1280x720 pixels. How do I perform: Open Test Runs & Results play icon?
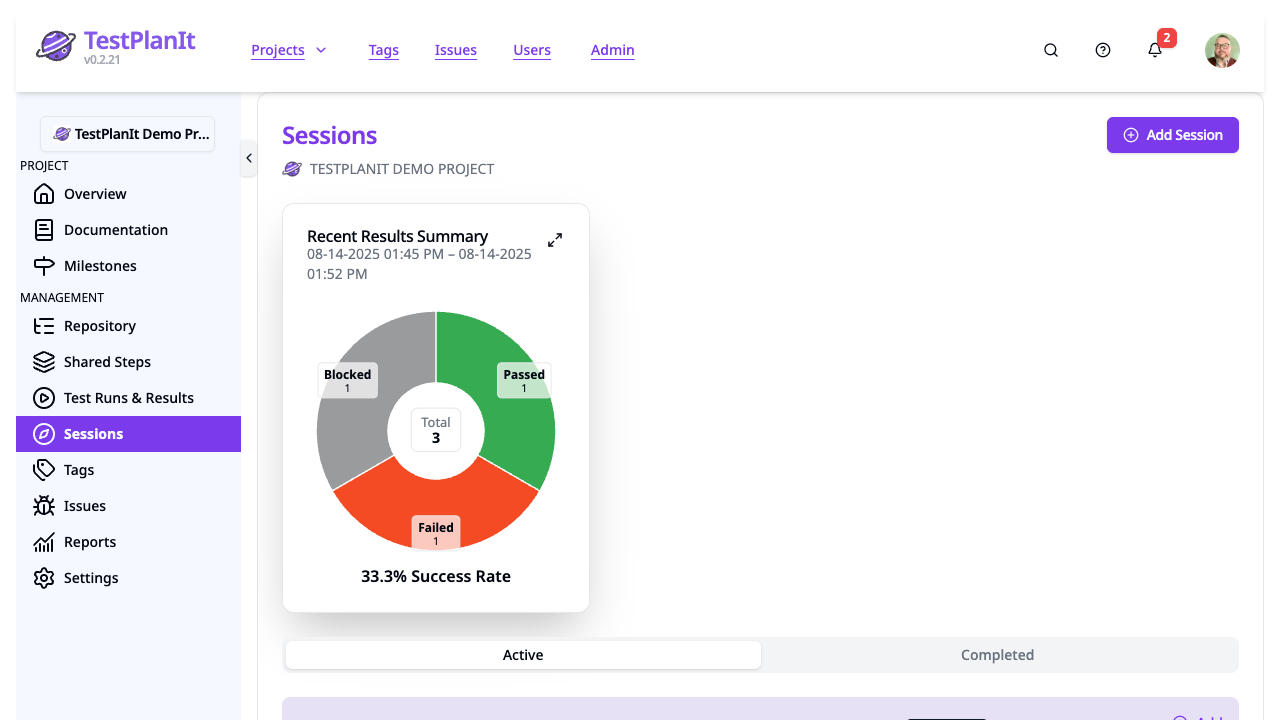click(44, 398)
